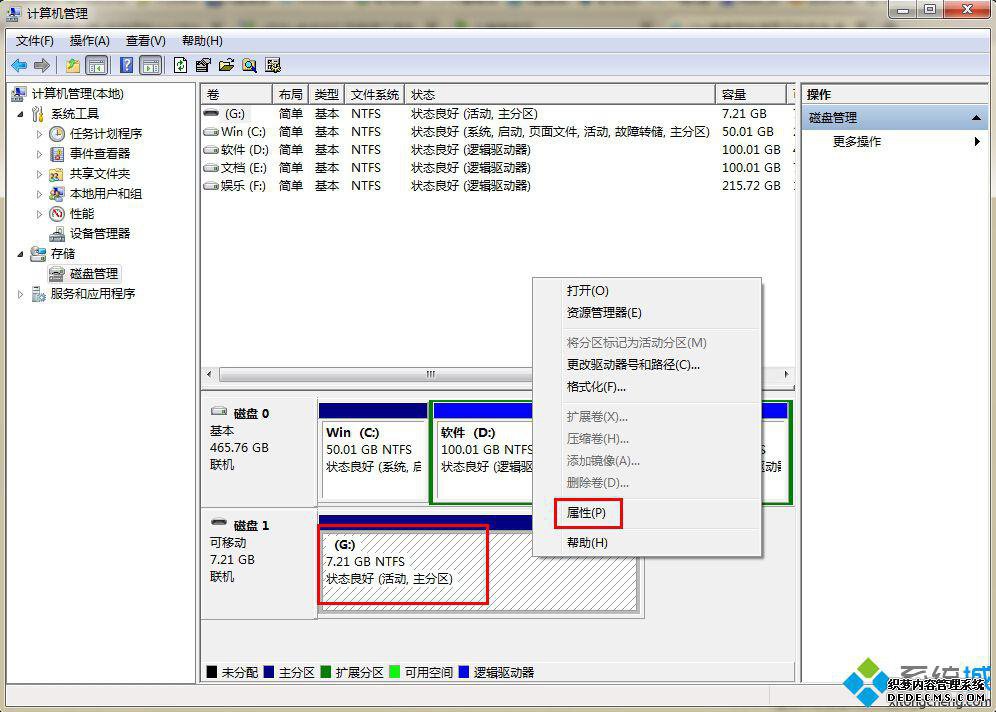The image size is (996, 712).
Task: Sort by the 布局 column header
Action: click(x=290, y=95)
